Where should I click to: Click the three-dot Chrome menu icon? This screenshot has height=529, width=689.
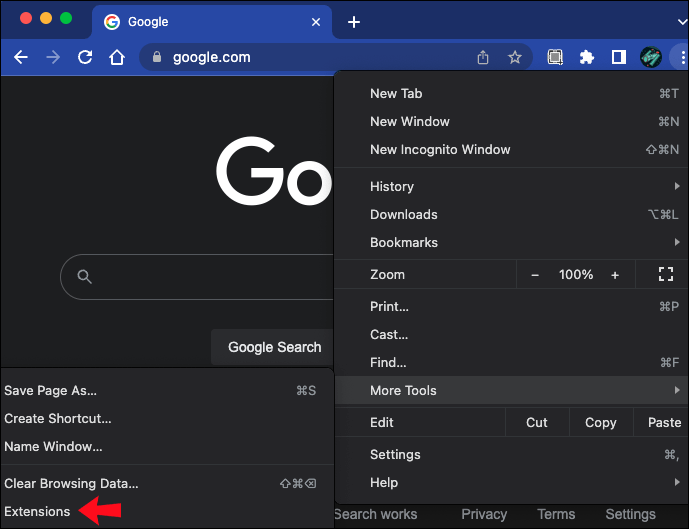click(682, 57)
